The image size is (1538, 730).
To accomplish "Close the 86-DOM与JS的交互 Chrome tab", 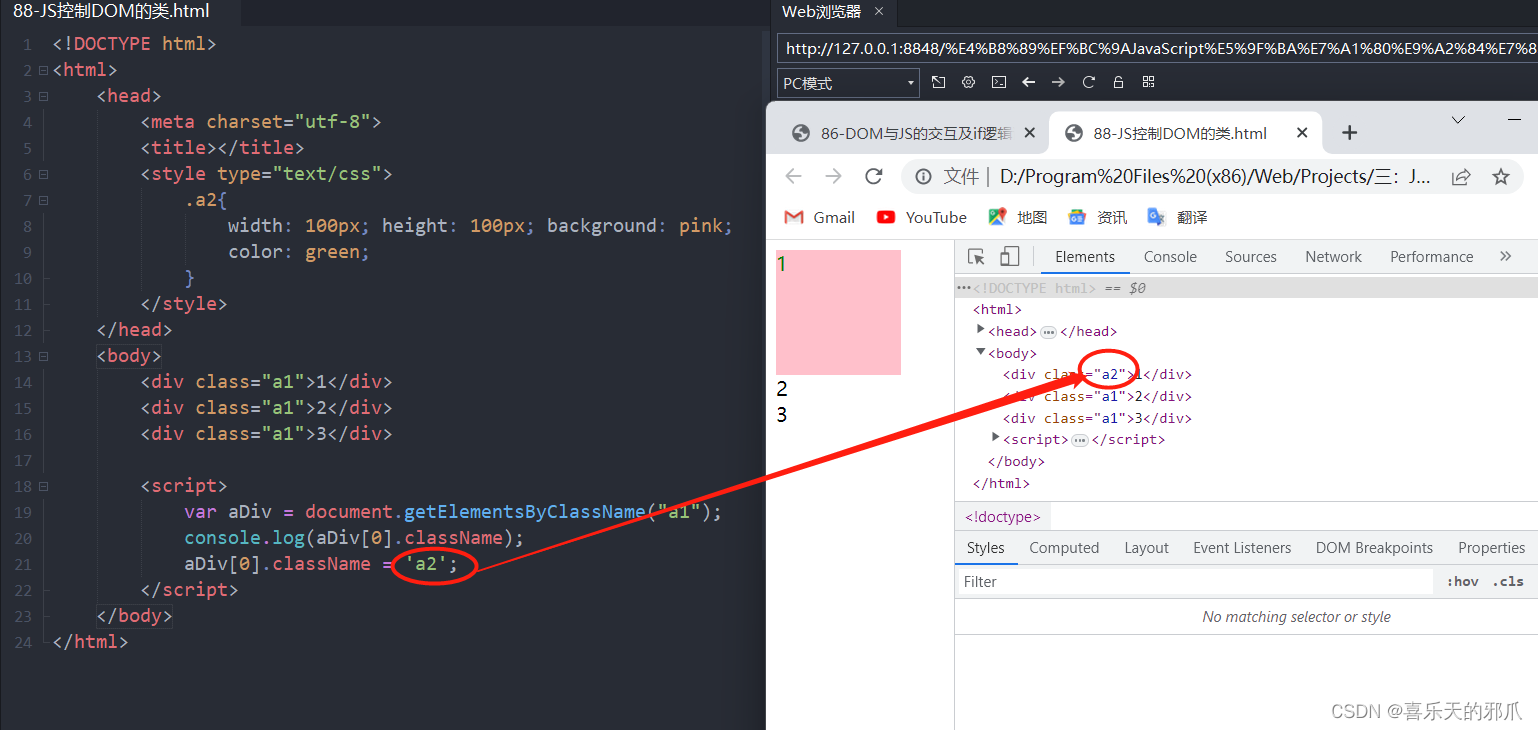I will [1028, 133].
